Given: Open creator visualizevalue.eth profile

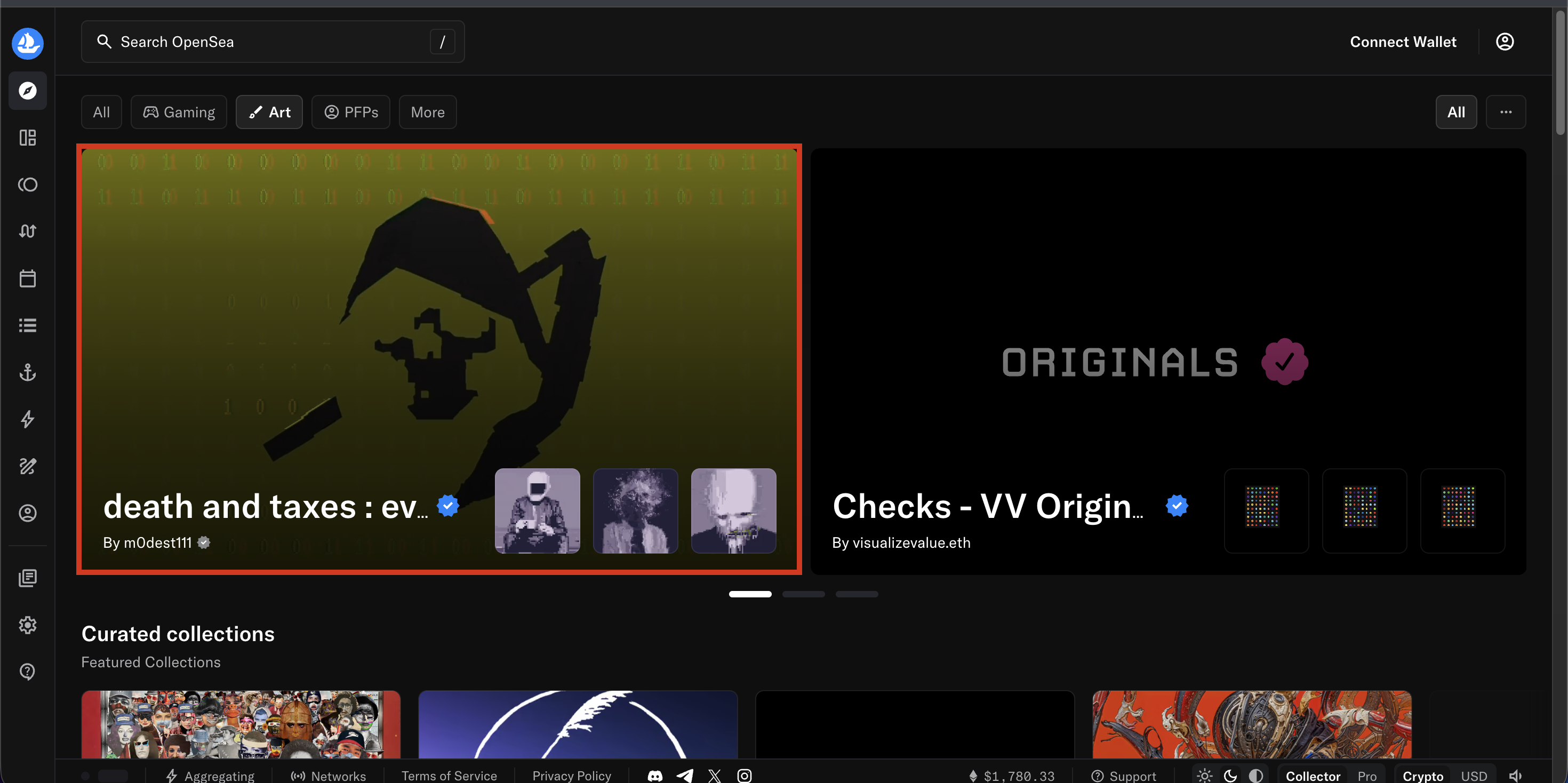Looking at the screenshot, I should point(911,542).
